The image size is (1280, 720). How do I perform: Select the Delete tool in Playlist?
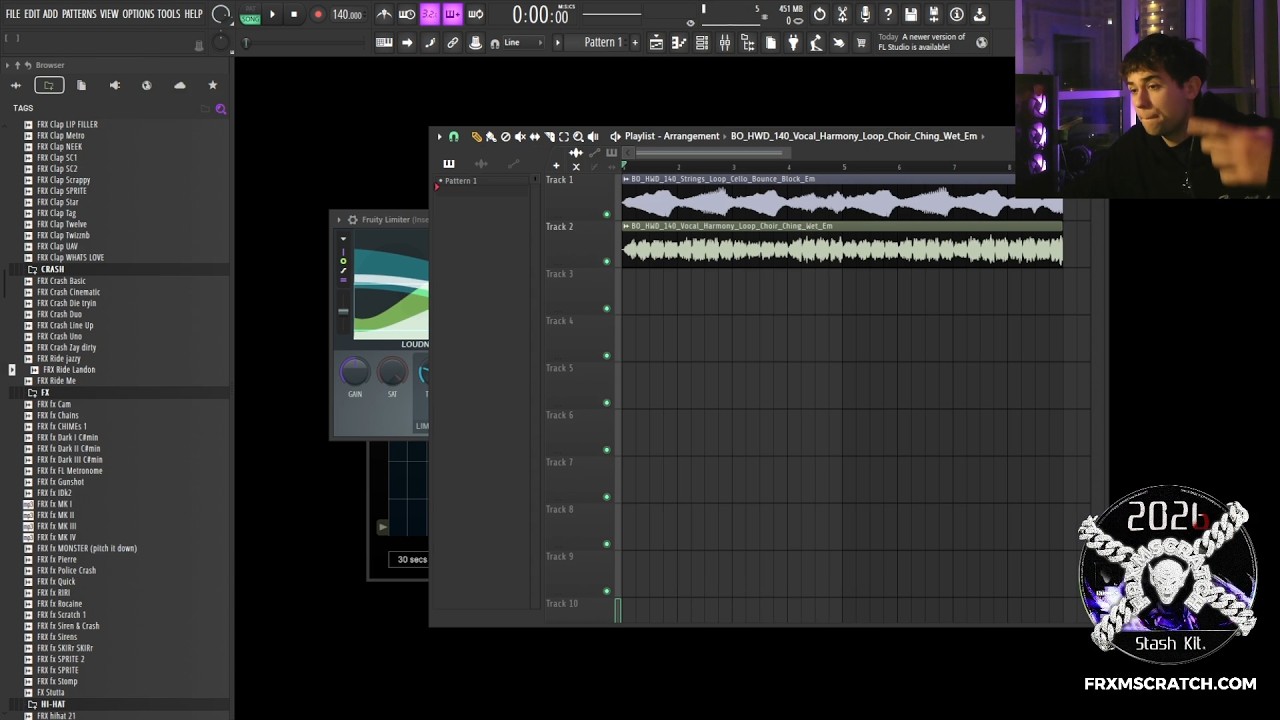coord(505,136)
